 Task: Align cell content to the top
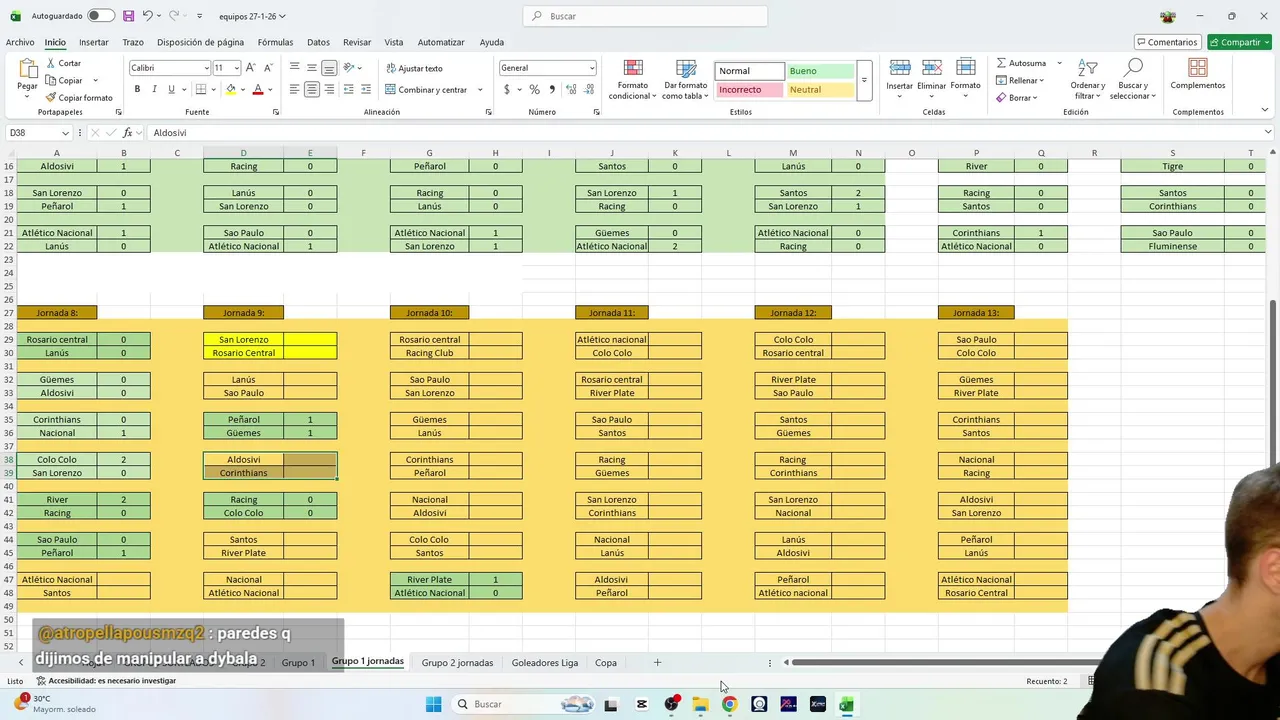coord(295,68)
